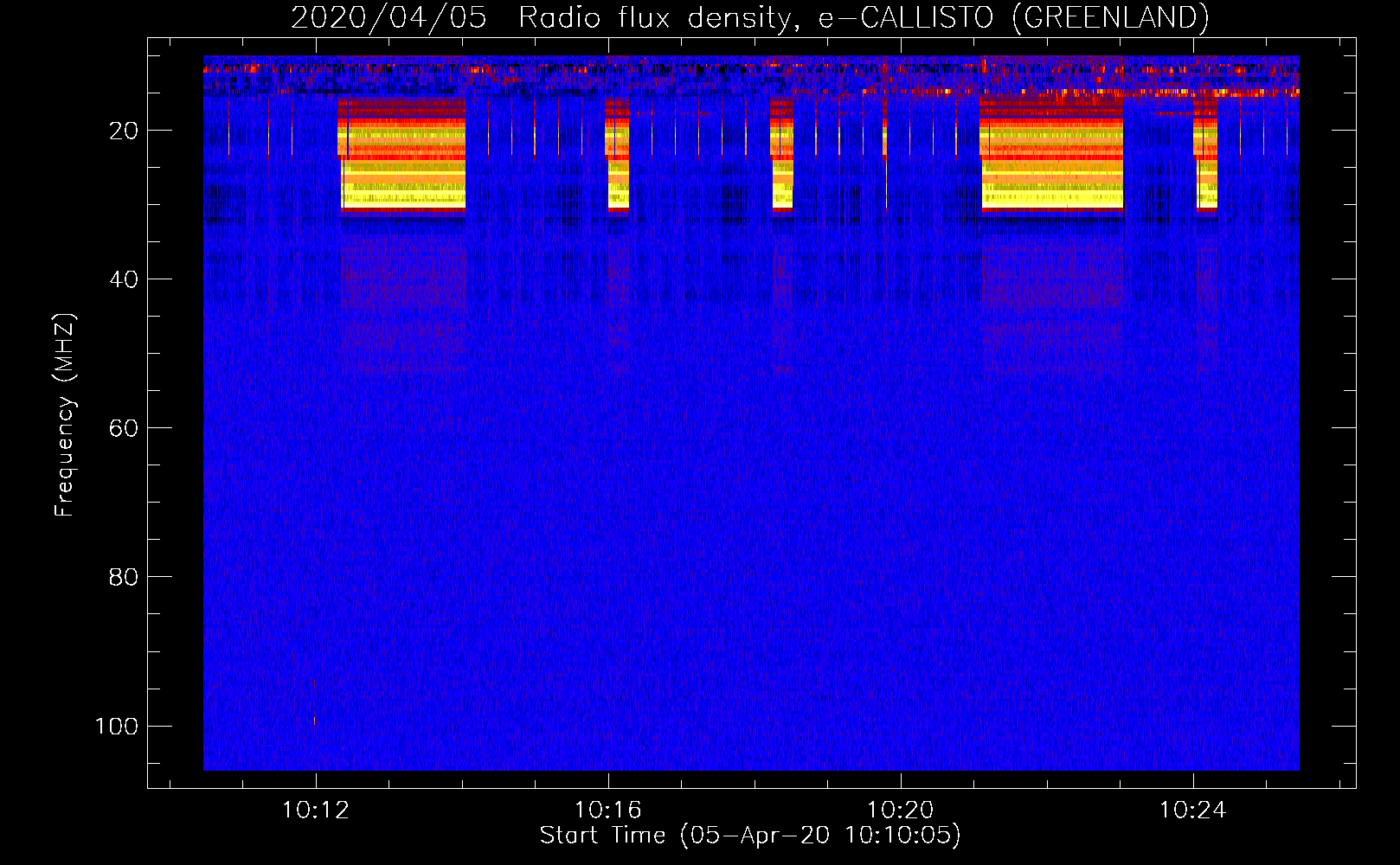
Task: Click the '10:16' time tick label
Action: click(608, 811)
